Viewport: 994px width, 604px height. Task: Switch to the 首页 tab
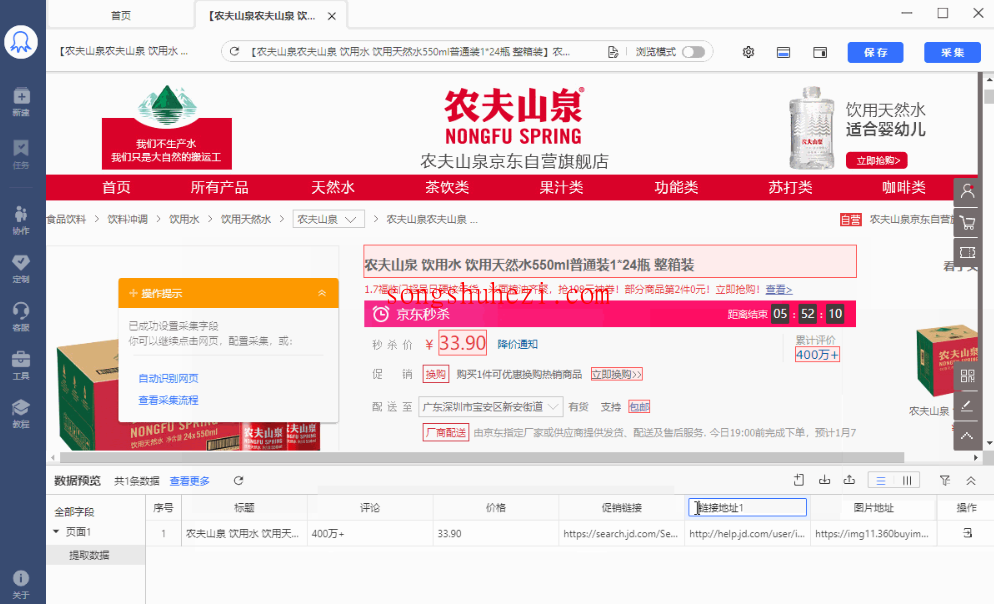click(x=120, y=15)
